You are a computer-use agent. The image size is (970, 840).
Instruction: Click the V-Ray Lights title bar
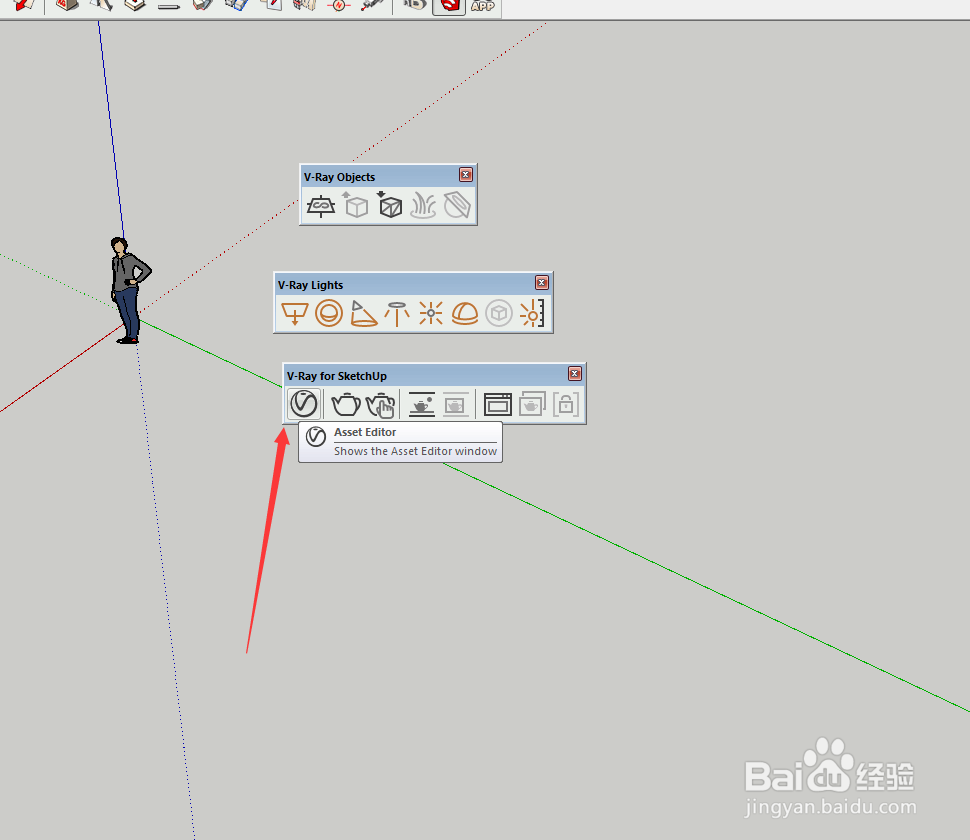click(x=413, y=285)
